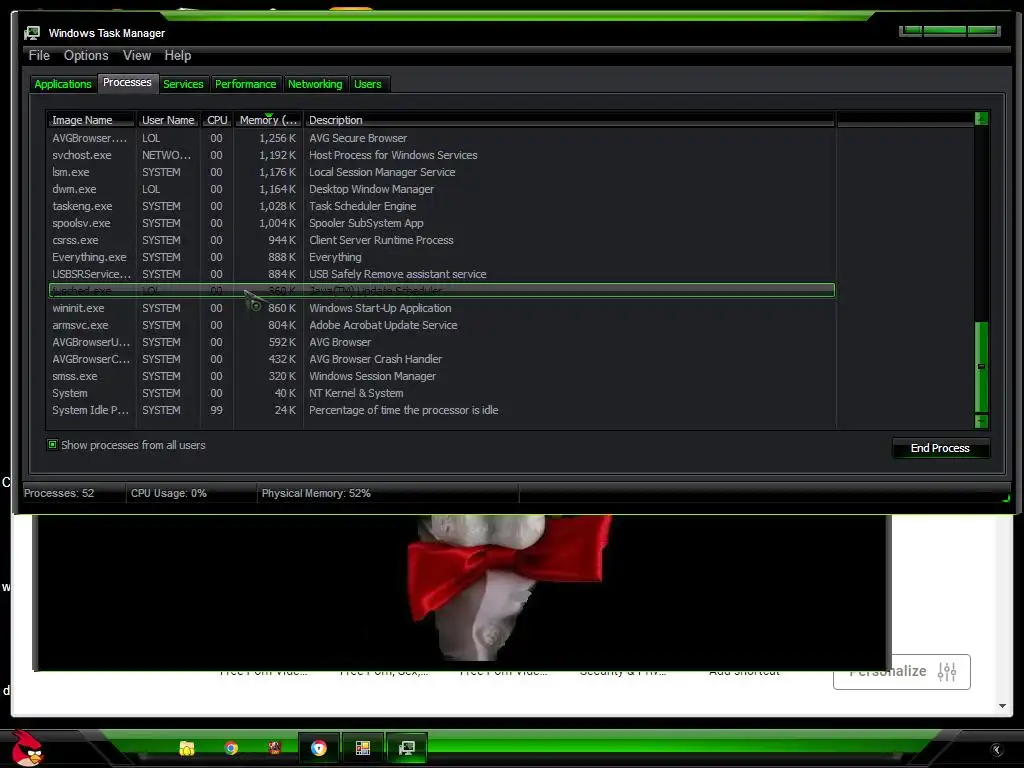Switch to the Networking tab
The width and height of the screenshot is (1024, 768).
(x=315, y=84)
